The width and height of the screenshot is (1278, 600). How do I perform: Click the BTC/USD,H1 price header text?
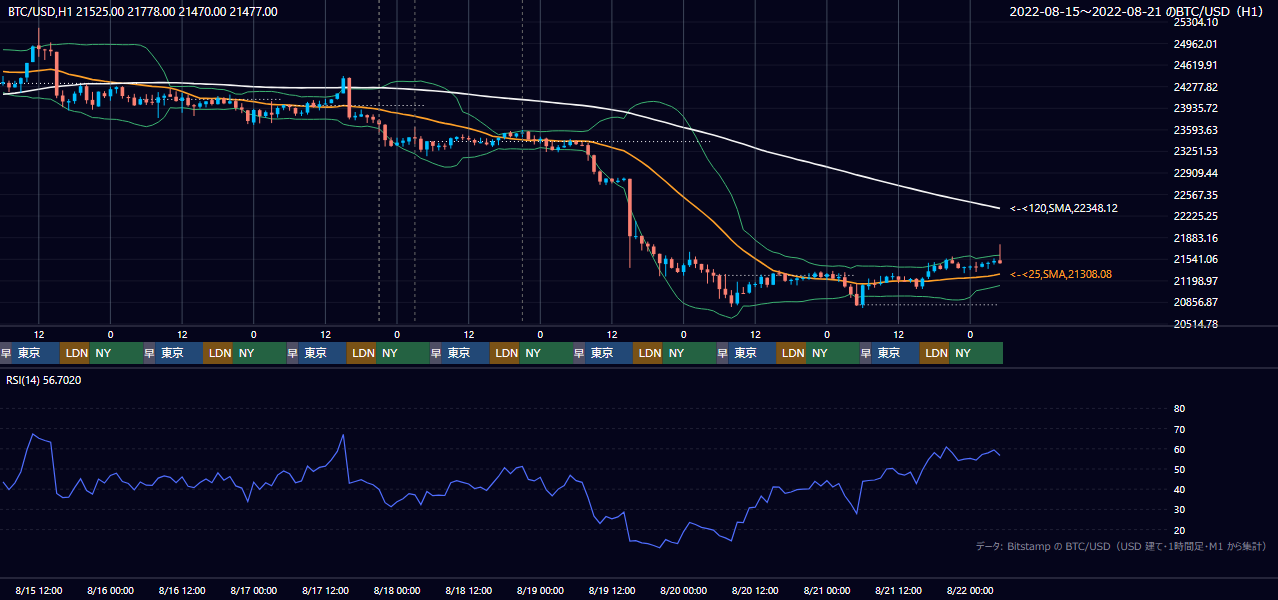[143, 11]
